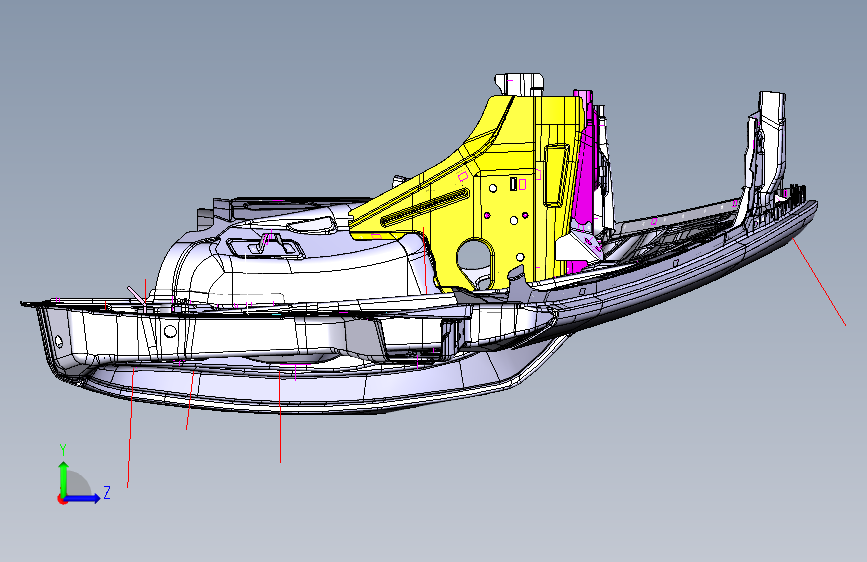Click the green Y axis arrow of the triad
The width and height of the screenshot is (867, 562).
pyautogui.click(x=63, y=478)
